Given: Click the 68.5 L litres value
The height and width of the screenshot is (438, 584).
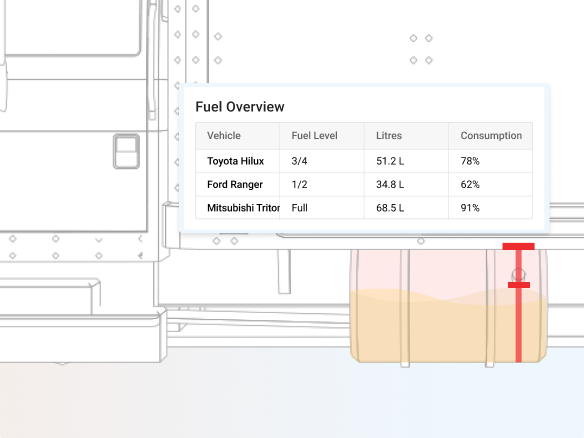Looking at the screenshot, I should pyautogui.click(x=390, y=208).
